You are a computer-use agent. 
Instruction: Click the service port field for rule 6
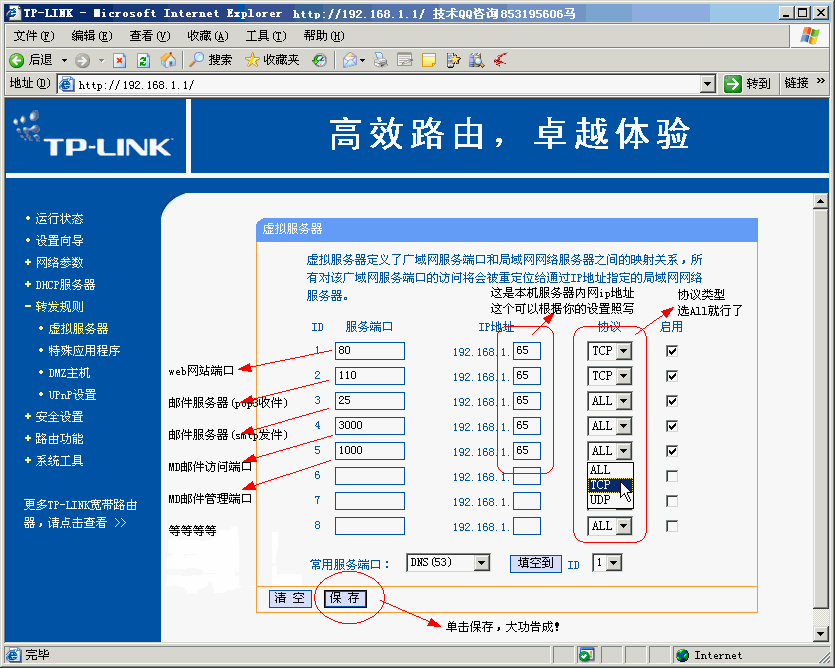click(369, 476)
